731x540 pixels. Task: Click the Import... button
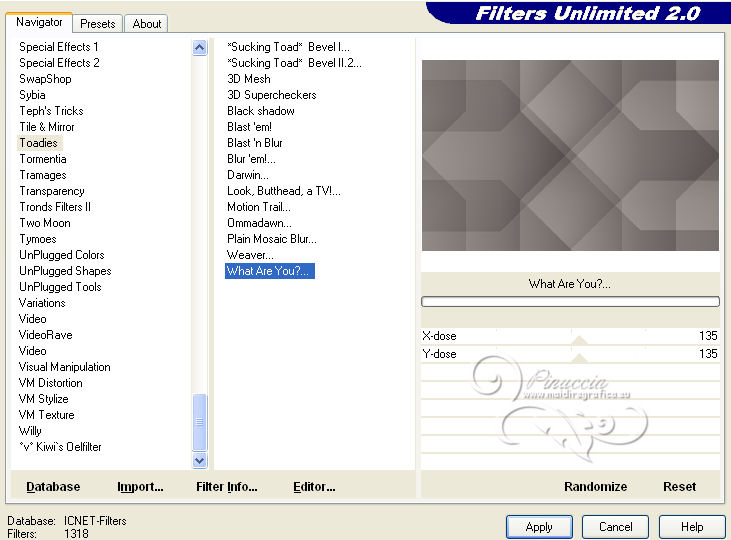pyautogui.click(x=140, y=486)
